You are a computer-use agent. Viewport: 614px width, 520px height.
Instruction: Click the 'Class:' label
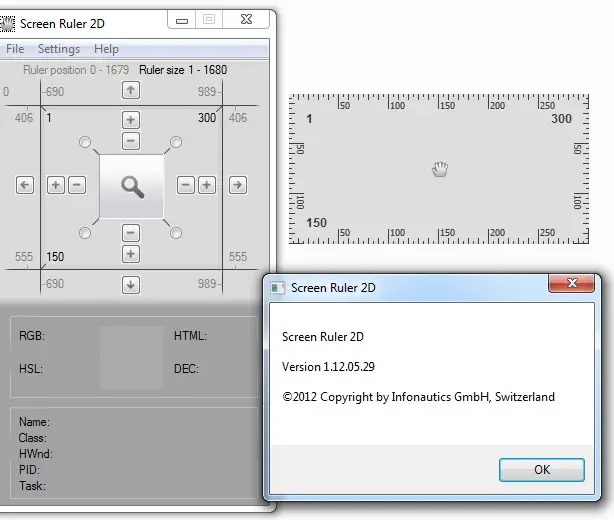pos(33,438)
